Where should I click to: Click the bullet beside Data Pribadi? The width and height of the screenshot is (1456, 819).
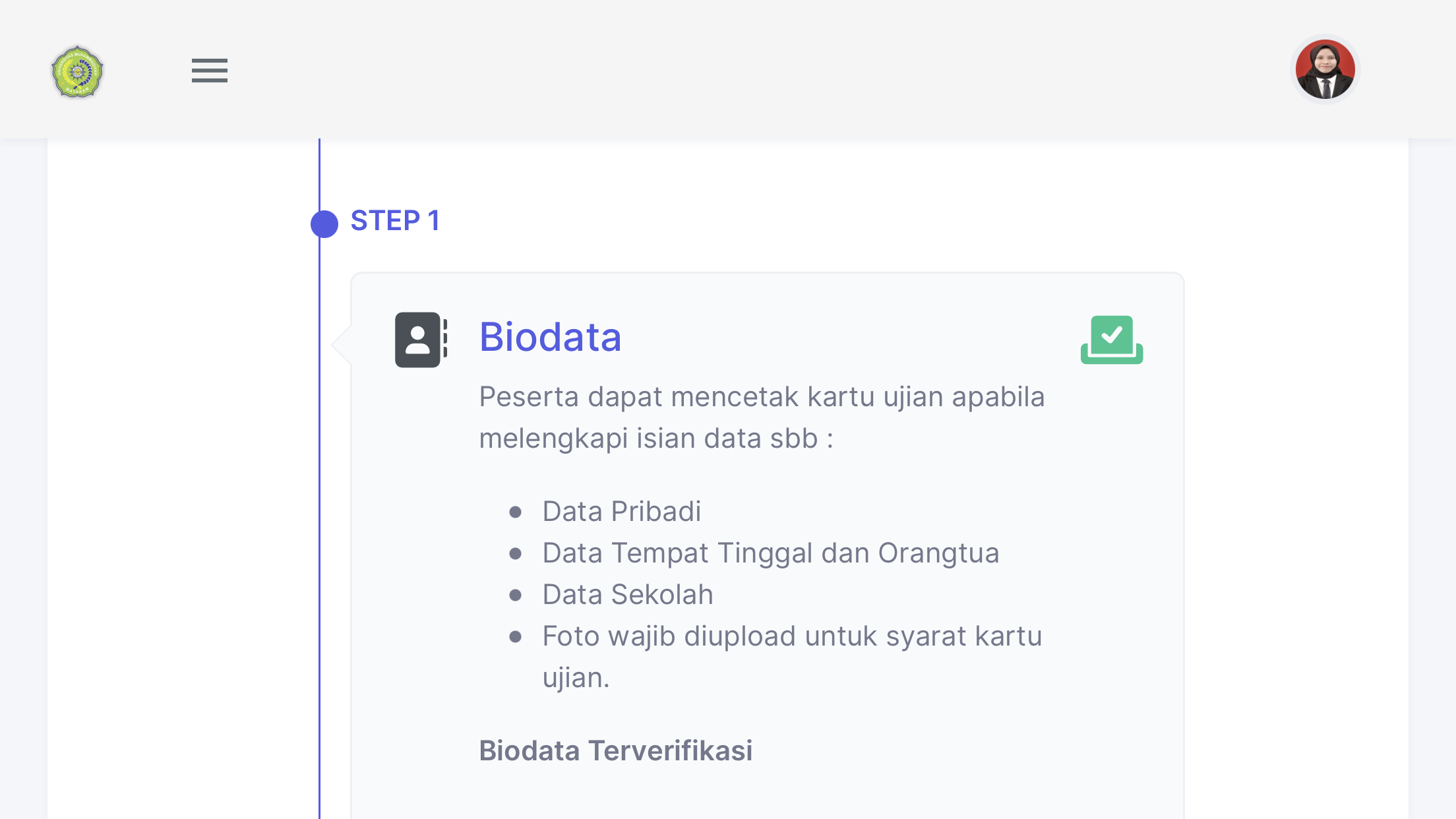click(516, 512)
